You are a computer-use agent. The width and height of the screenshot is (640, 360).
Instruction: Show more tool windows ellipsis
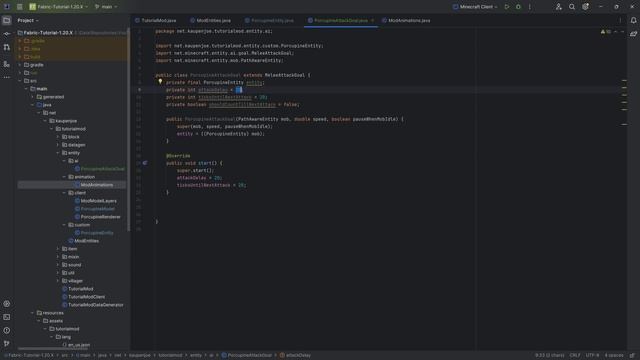tap(7, 77)
